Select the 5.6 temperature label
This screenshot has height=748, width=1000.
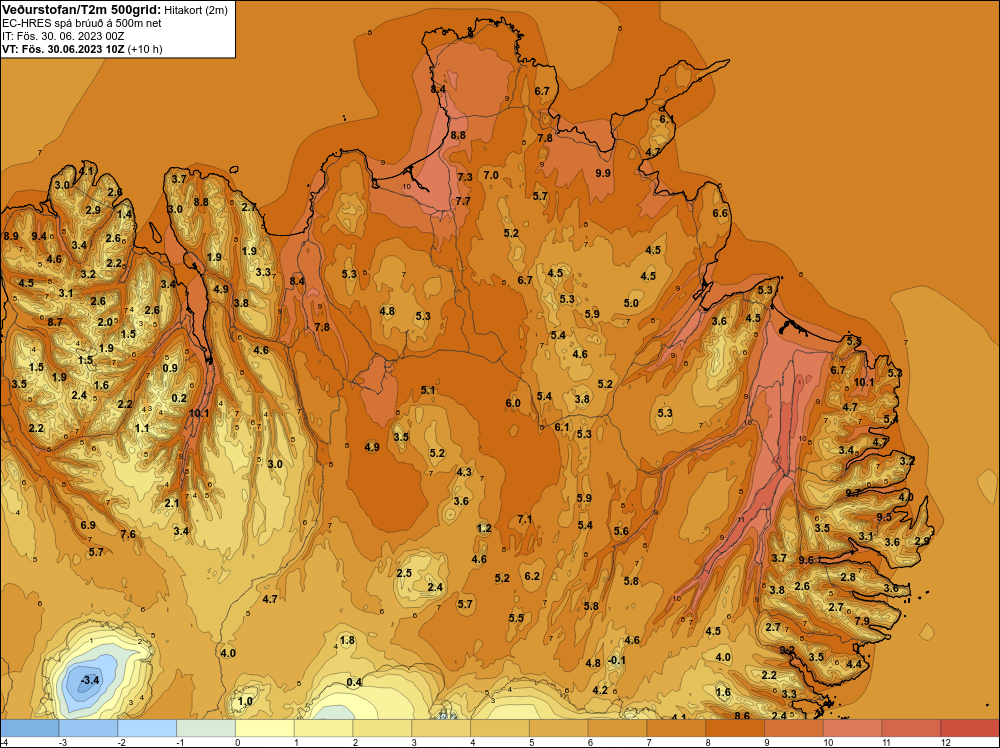[621, 531]
